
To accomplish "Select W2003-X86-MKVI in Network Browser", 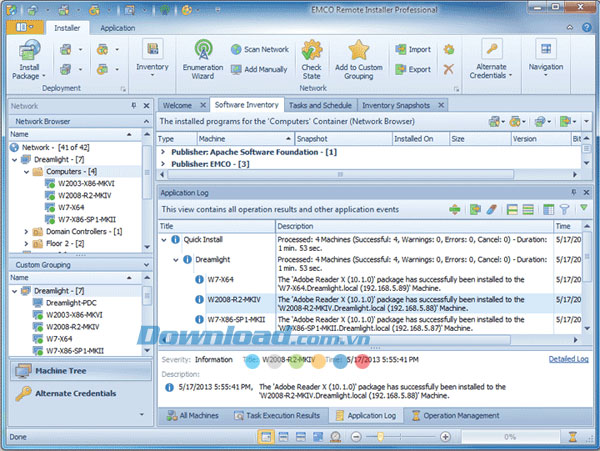I will click(x=86, y=184).
